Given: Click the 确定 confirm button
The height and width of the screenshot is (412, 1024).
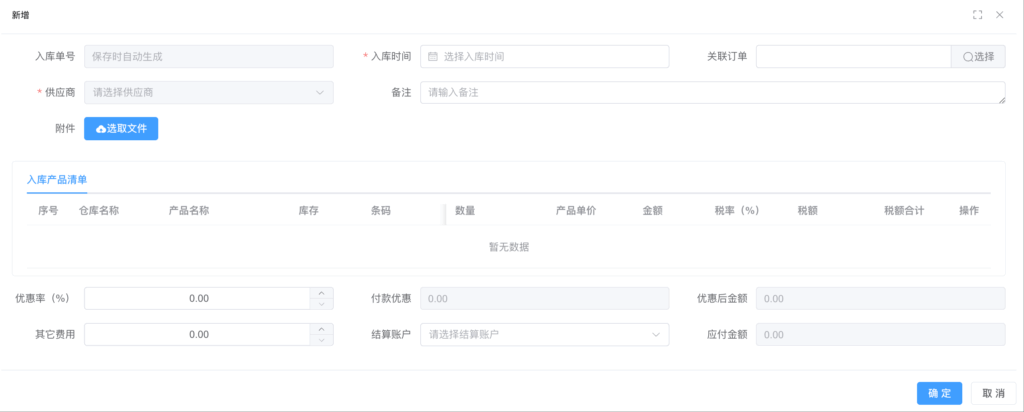Looking at the screenshot, I should click(x=939, y=393).
